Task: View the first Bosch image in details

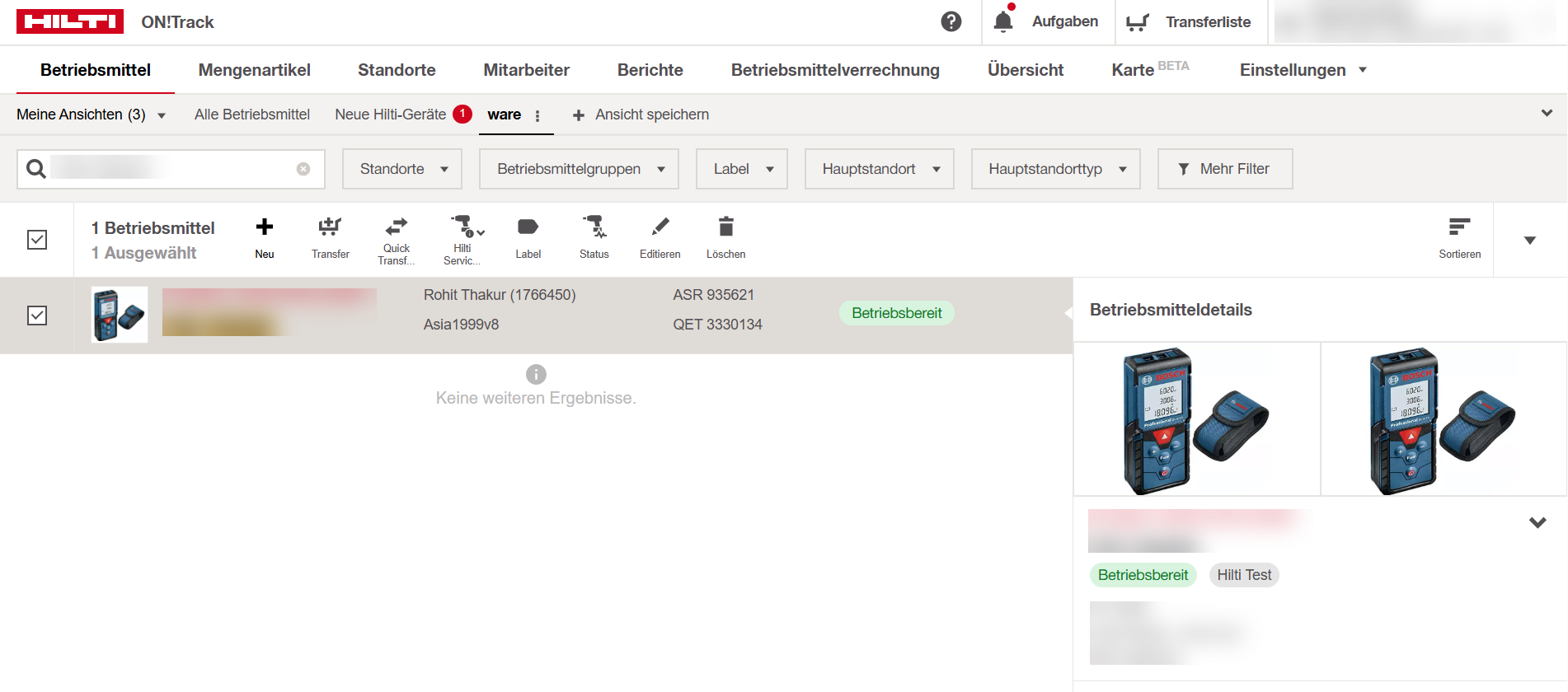Action: [x=1197, y=419]
